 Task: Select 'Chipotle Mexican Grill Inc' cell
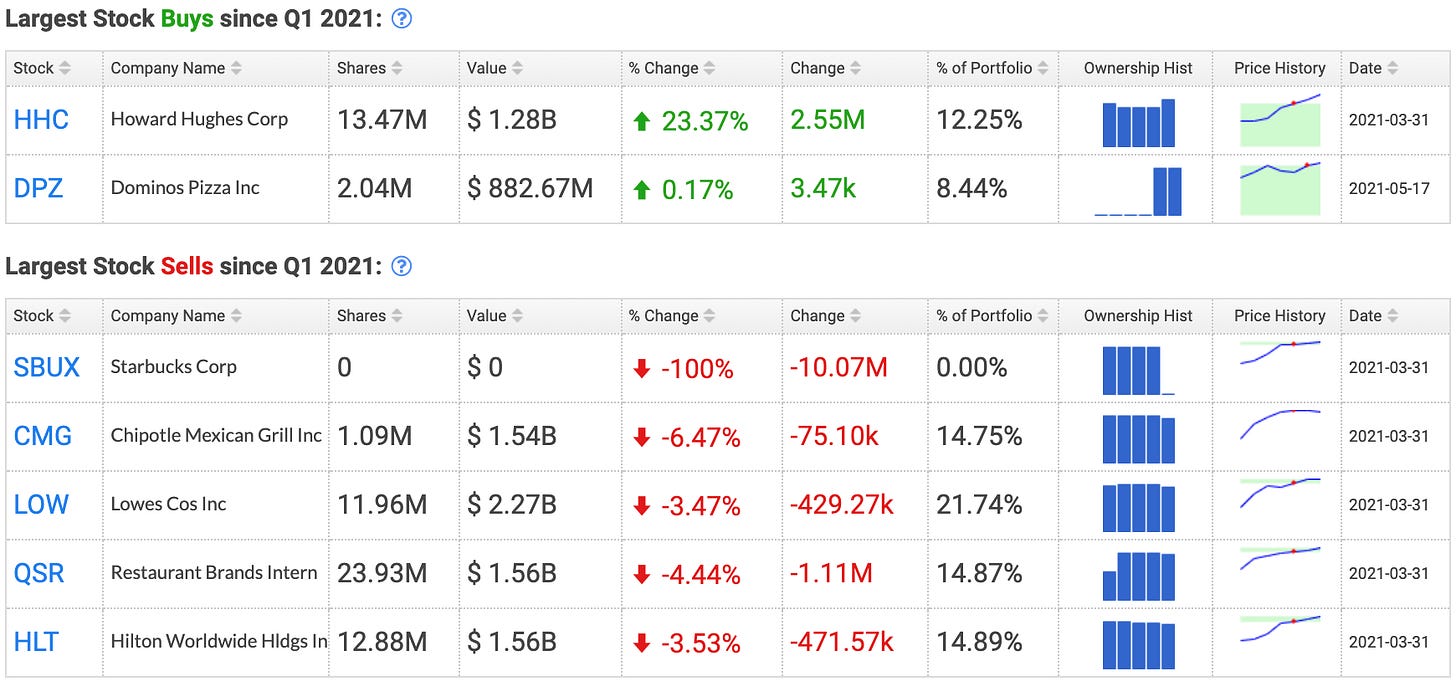216,436
